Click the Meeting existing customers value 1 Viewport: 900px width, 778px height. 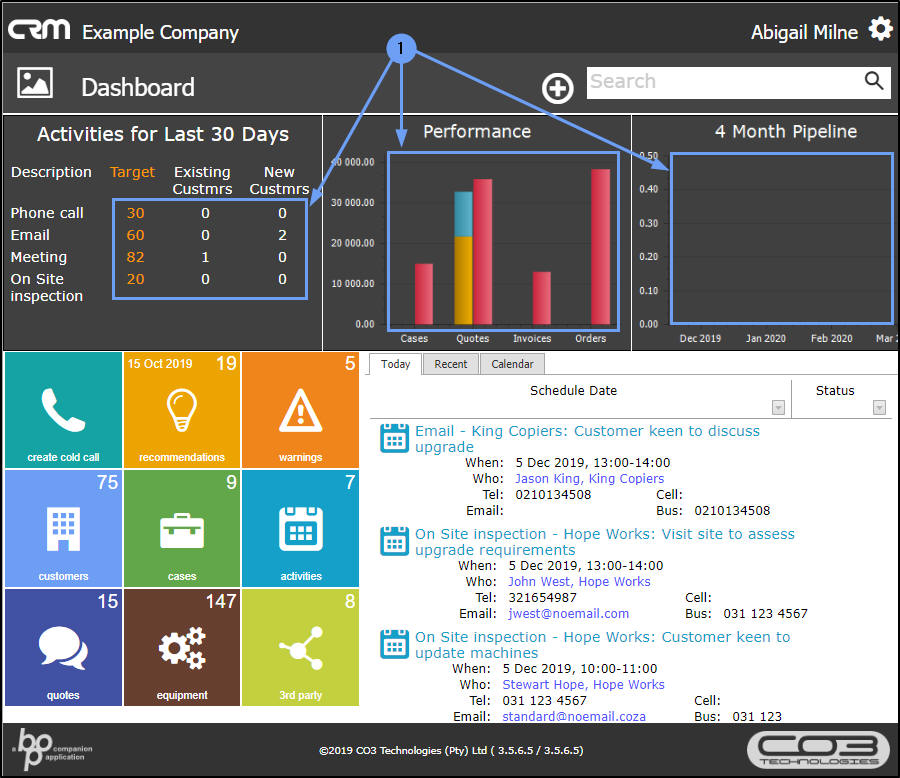click(x=205, y=257)
